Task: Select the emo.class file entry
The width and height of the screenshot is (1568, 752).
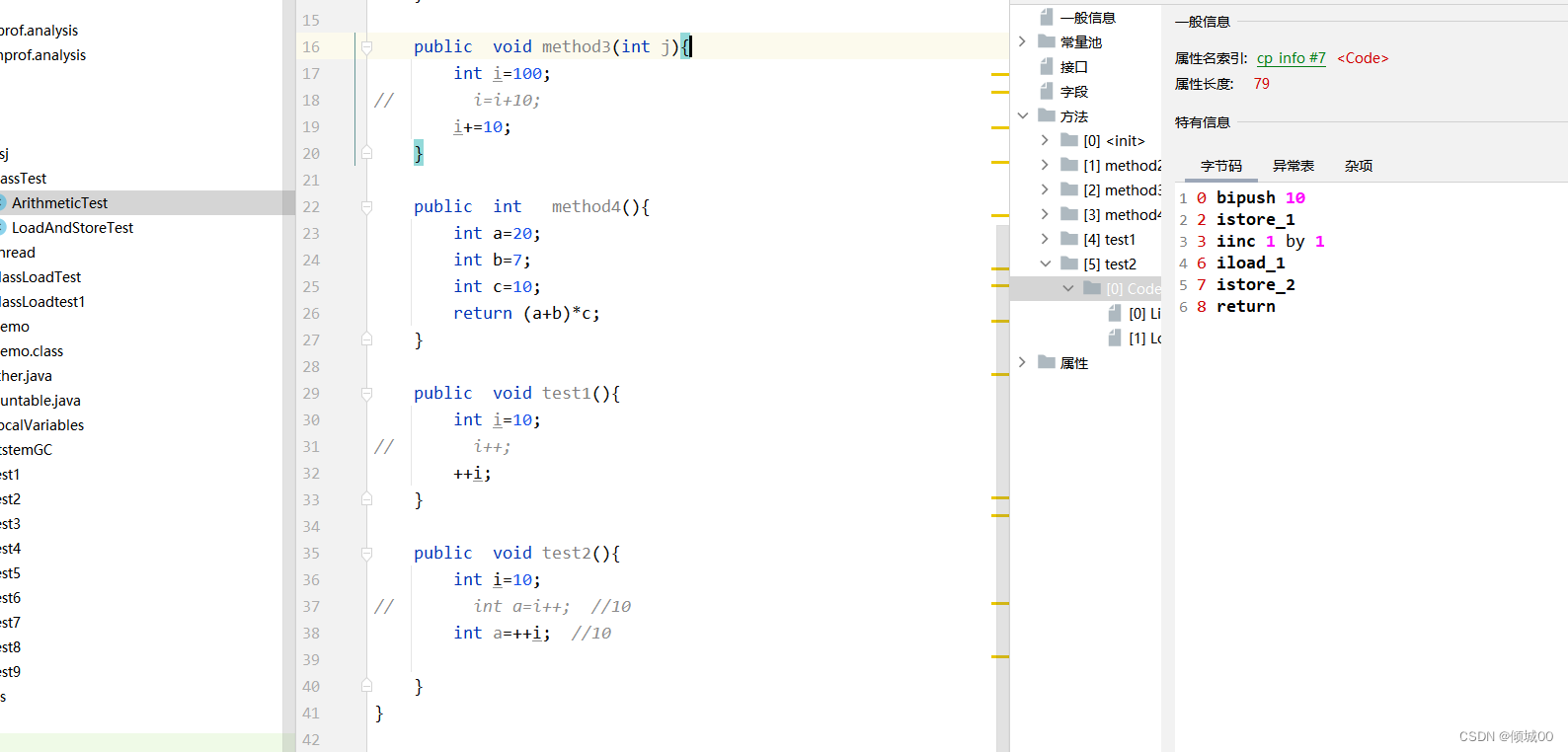Action: [32, 350]
